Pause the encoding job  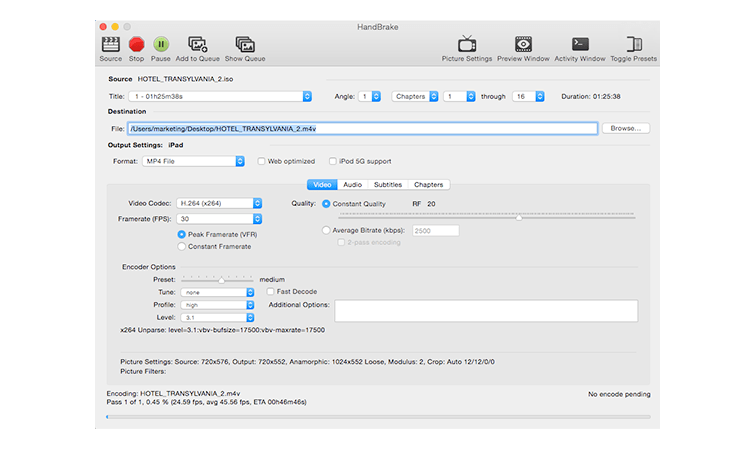(161, 45)
